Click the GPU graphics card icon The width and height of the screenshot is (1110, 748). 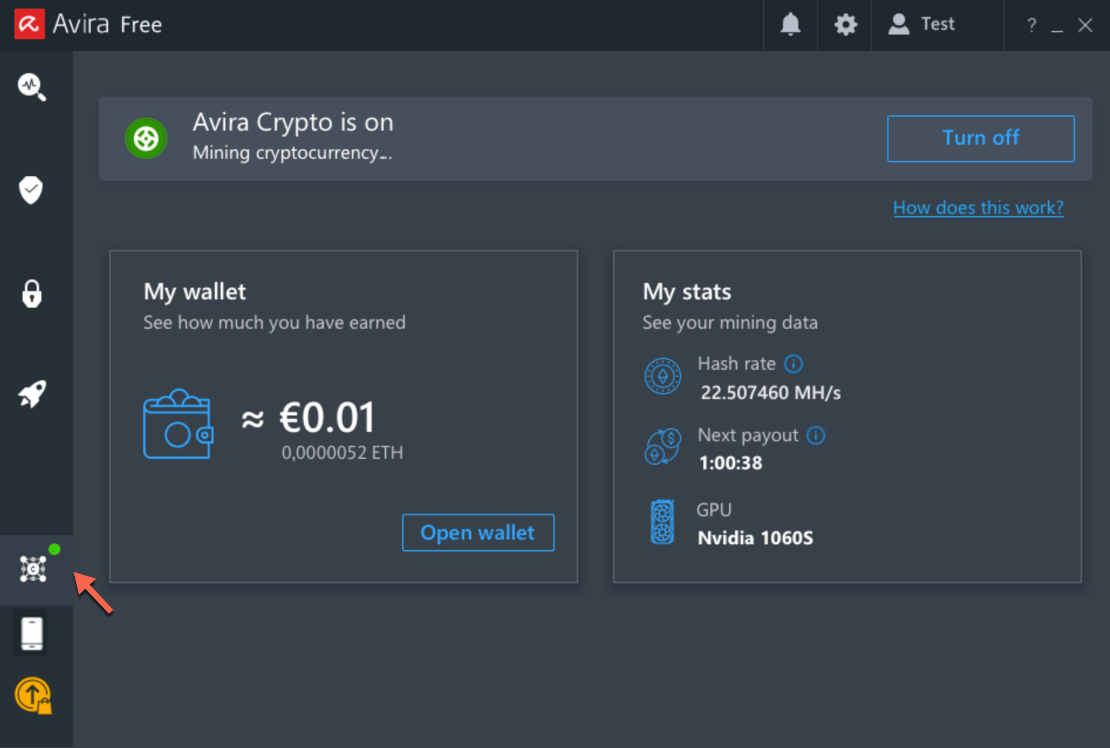coord(662,521)
